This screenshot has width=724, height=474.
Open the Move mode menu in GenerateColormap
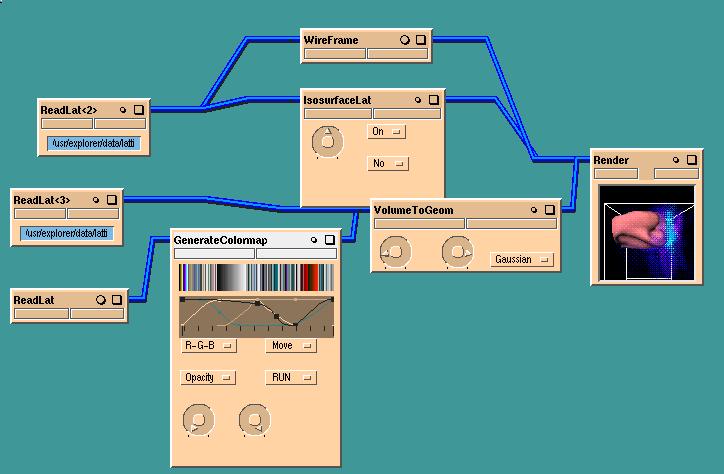290,346
